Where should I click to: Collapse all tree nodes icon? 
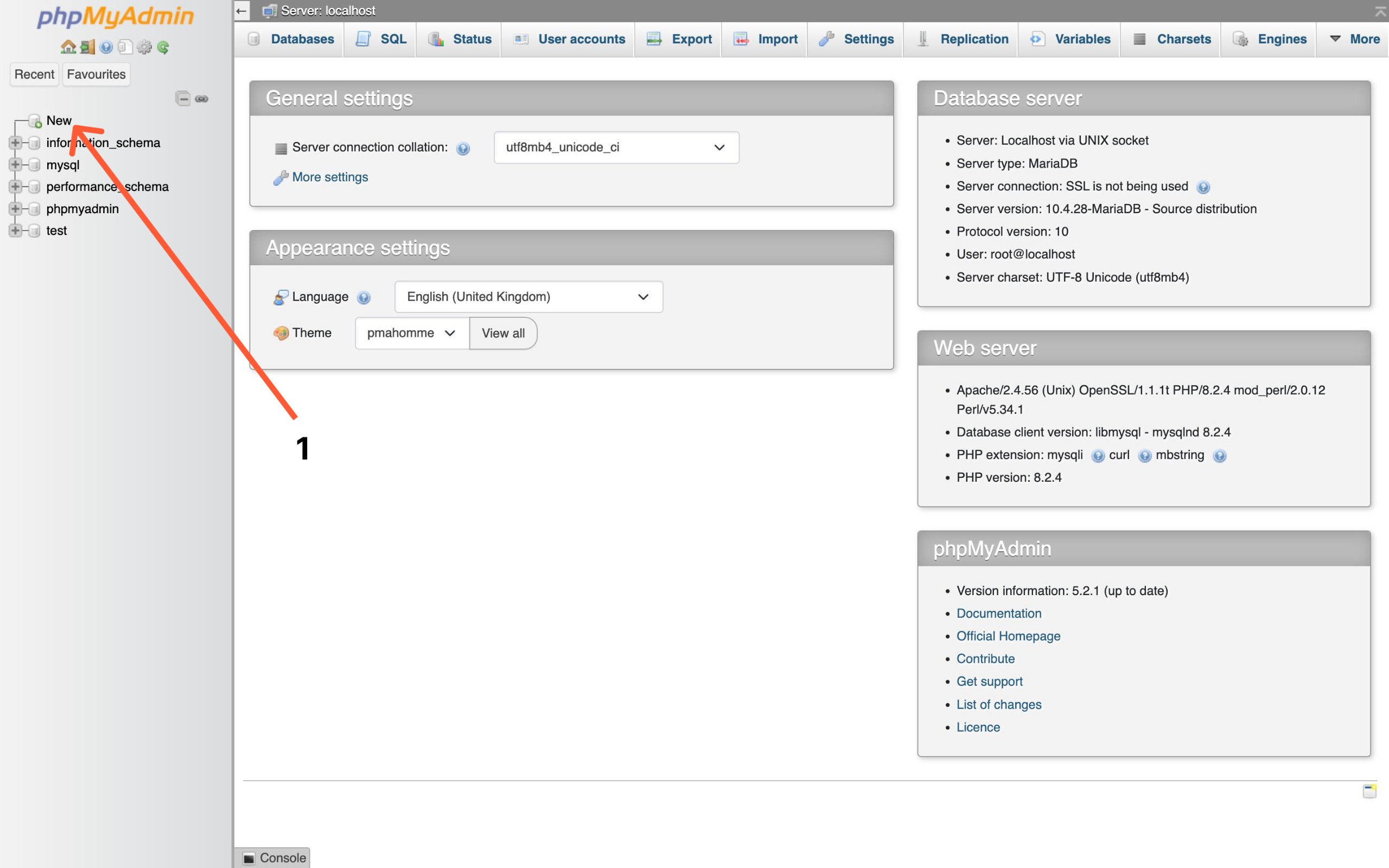pyautogui.click(x=182, y=99)
